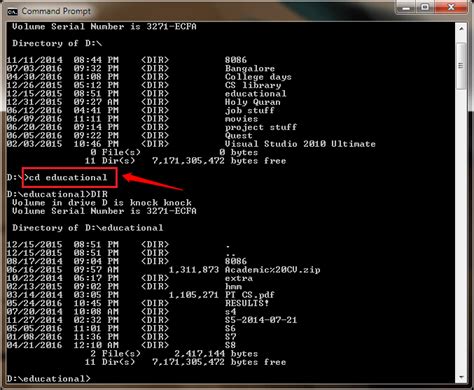Close the Command Prompt window

click(x=451, y=7)
